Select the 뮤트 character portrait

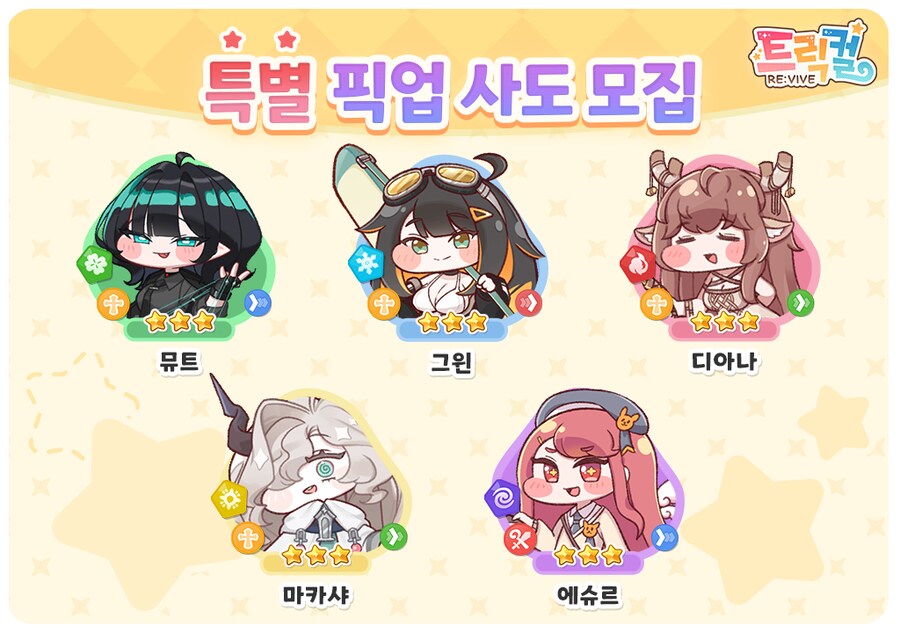point(179,244)
